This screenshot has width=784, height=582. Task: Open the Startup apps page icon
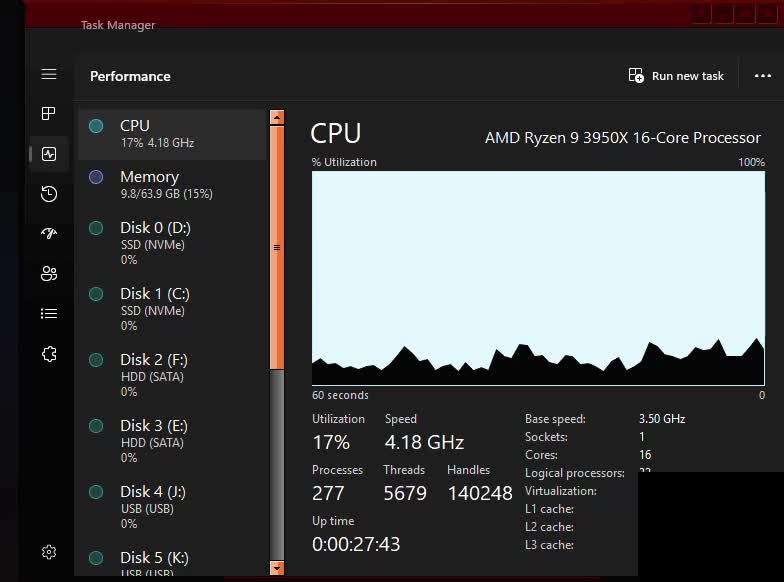49,234
